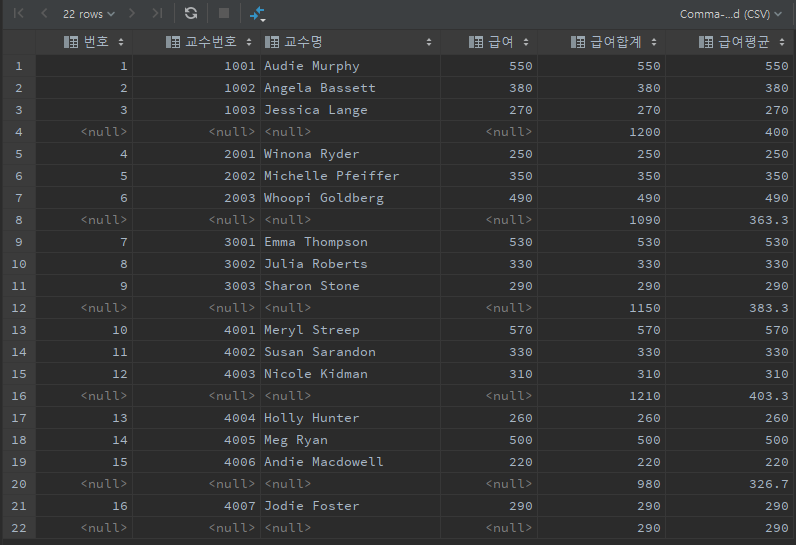Screen dimensions: 796x545
Task: Select the 교수번호 cell with value 4007
Action: tap(196, 506)
